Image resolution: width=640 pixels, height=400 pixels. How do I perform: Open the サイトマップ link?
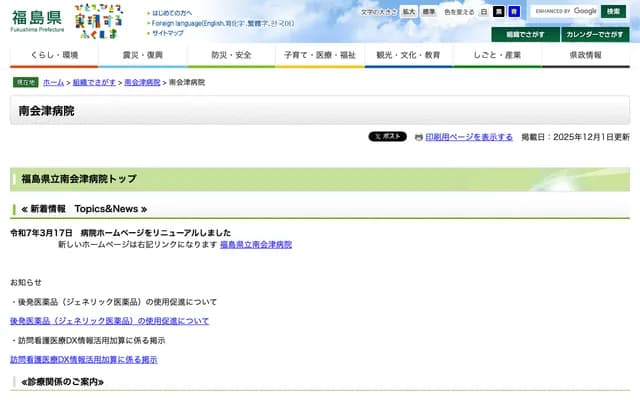tap(168, 33)
